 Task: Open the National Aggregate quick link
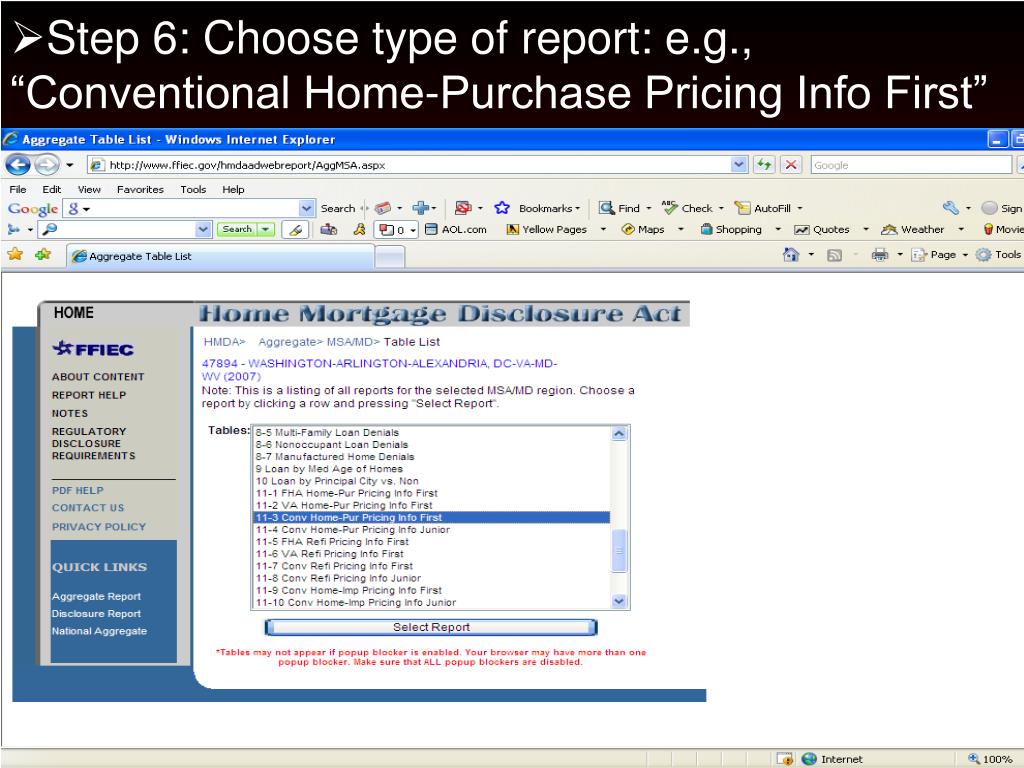(99, 631)
